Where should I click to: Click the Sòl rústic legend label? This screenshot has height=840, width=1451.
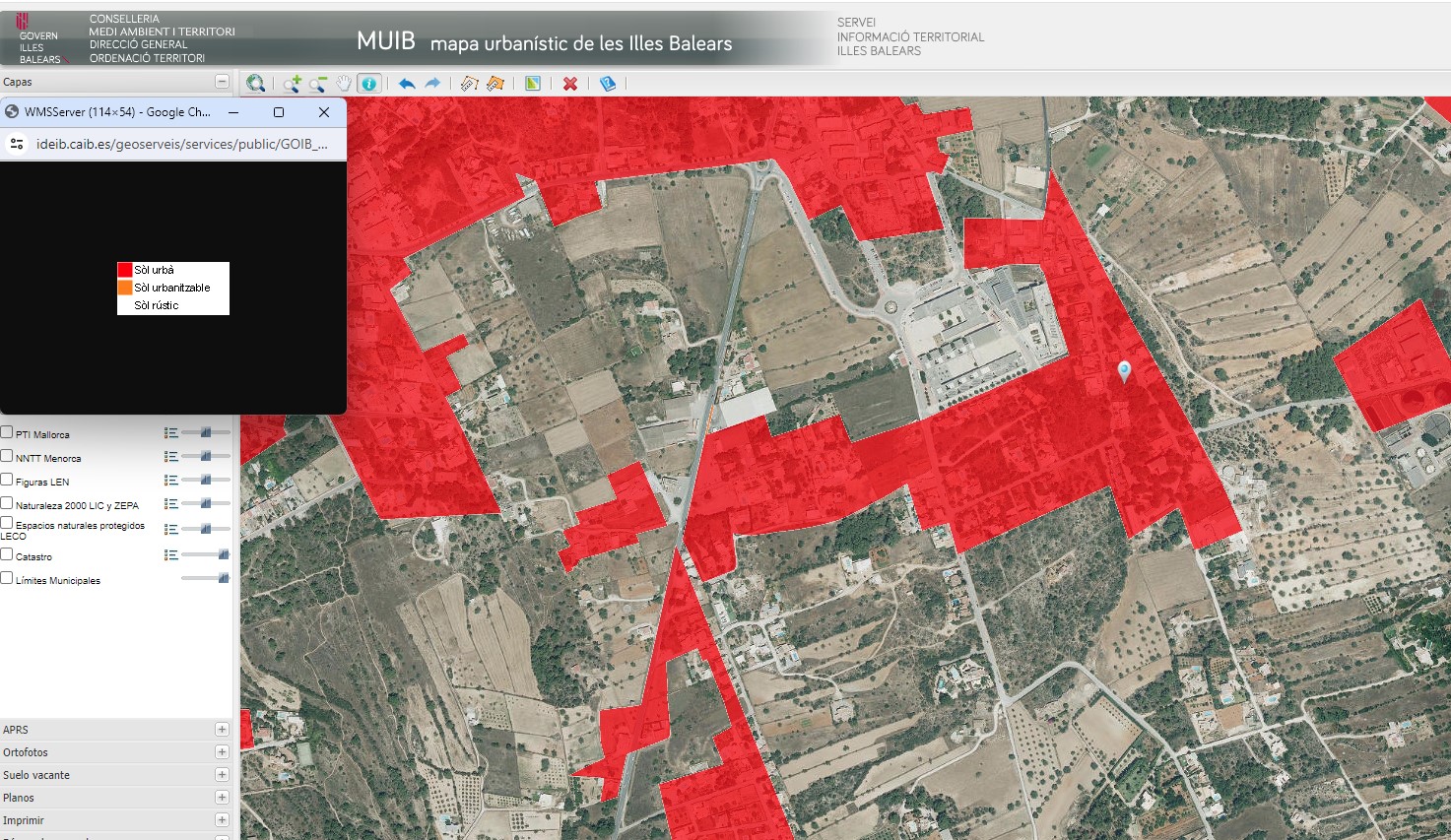(x=157, y=305)
